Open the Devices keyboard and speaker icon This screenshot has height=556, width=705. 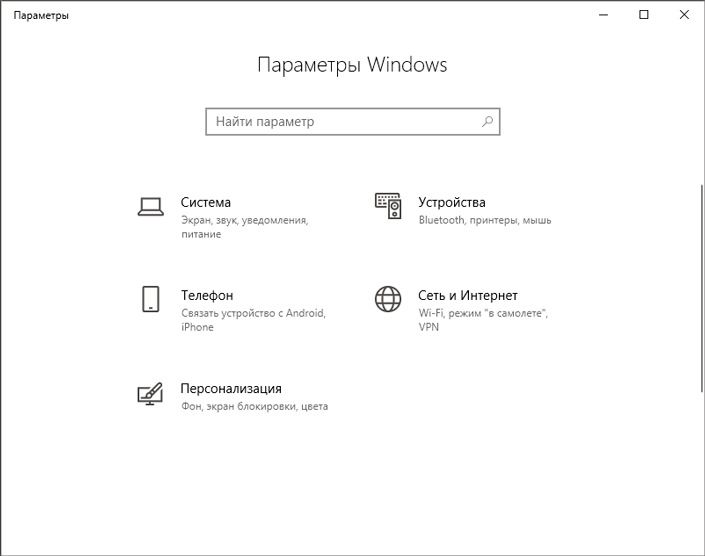point(388,206)
